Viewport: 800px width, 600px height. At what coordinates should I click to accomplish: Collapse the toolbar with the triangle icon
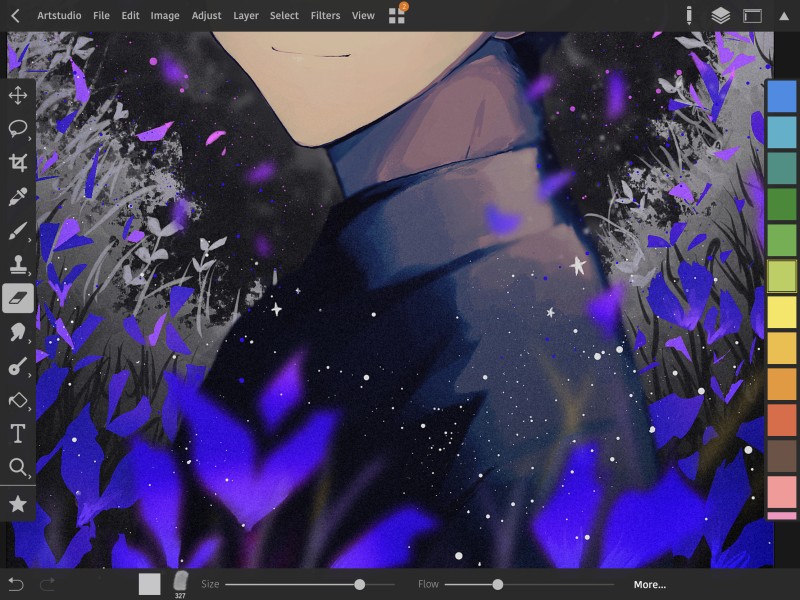[x=784, y=16]
